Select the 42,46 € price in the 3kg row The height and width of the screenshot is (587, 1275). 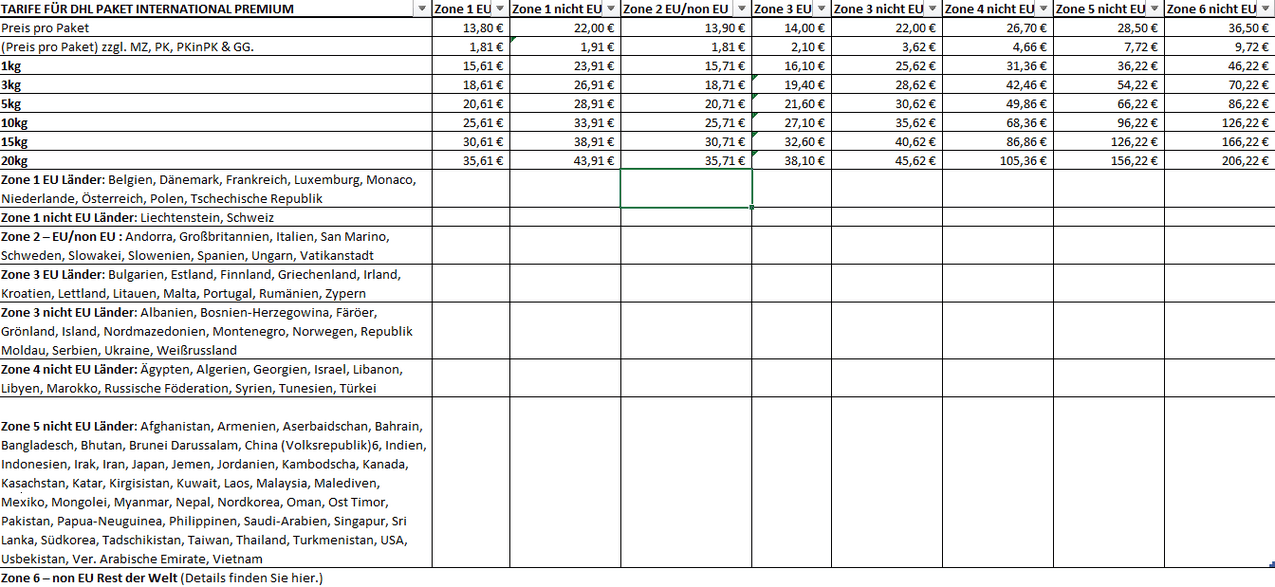pyautogui.click(x=998, y=85)
